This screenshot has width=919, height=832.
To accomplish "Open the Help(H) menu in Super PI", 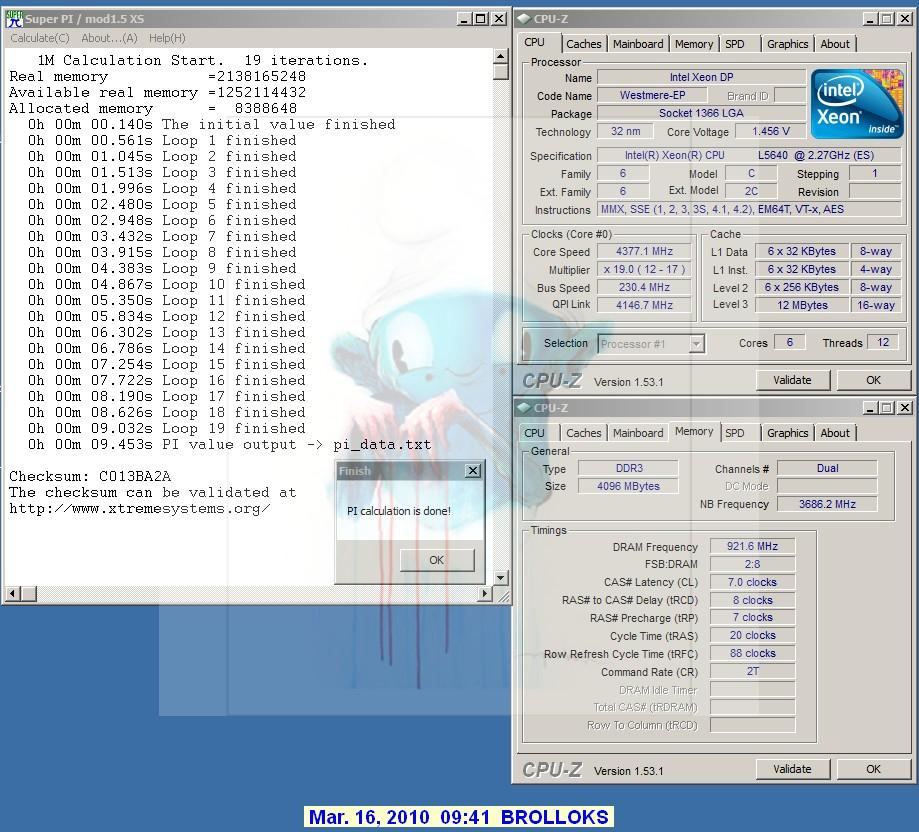I will [167, 38].
